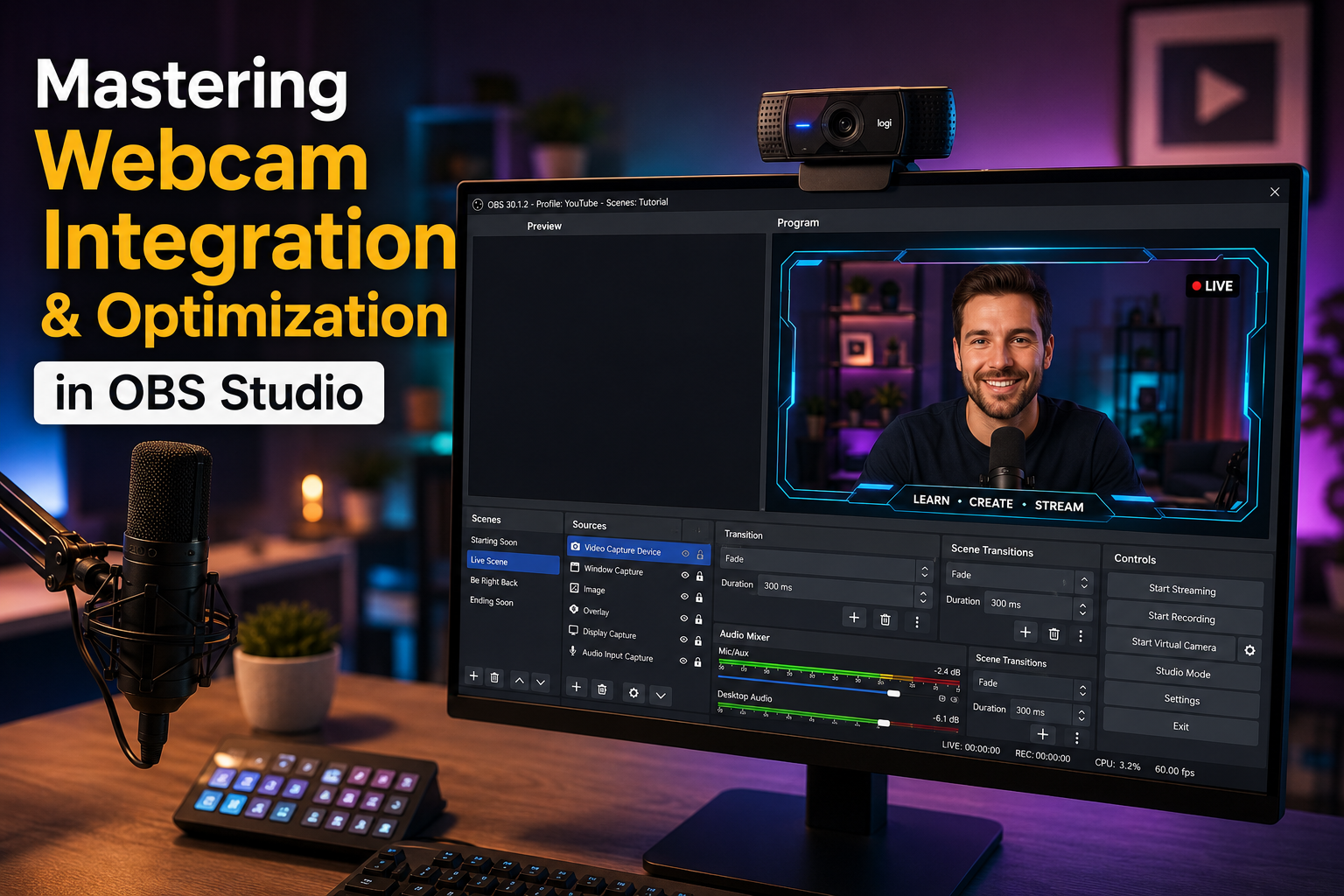Click the Duration stepper in the lower Scene Transitions panel

[x=1081, y=716]
